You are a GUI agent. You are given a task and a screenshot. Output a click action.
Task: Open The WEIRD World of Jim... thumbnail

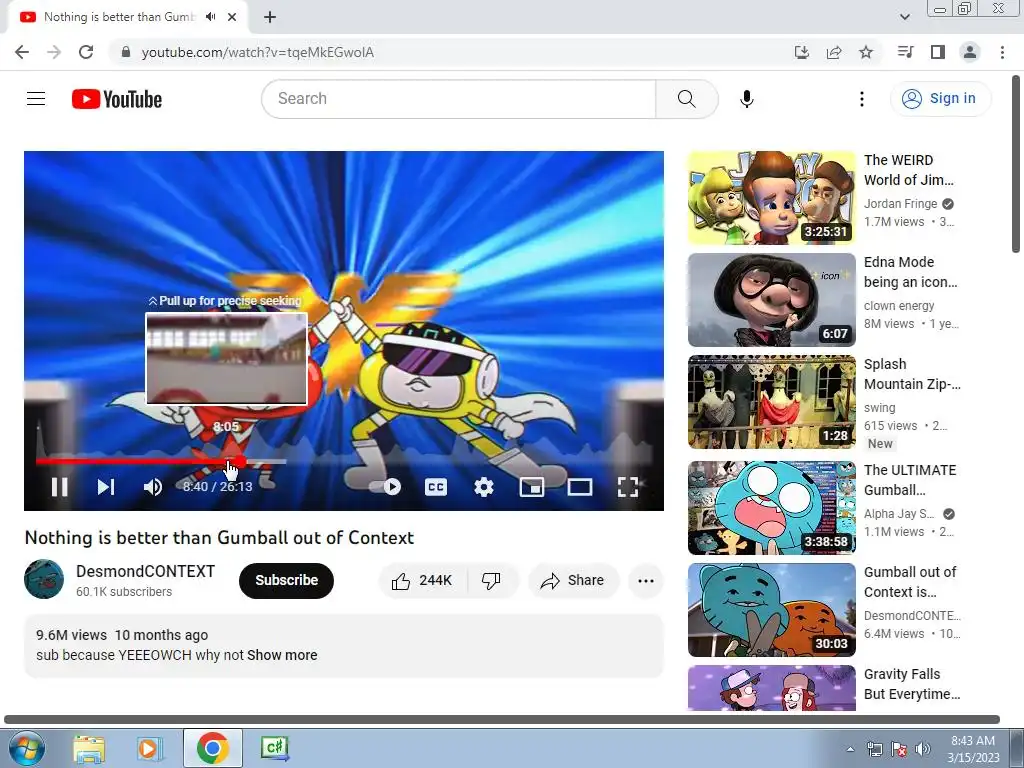point(771,198)
